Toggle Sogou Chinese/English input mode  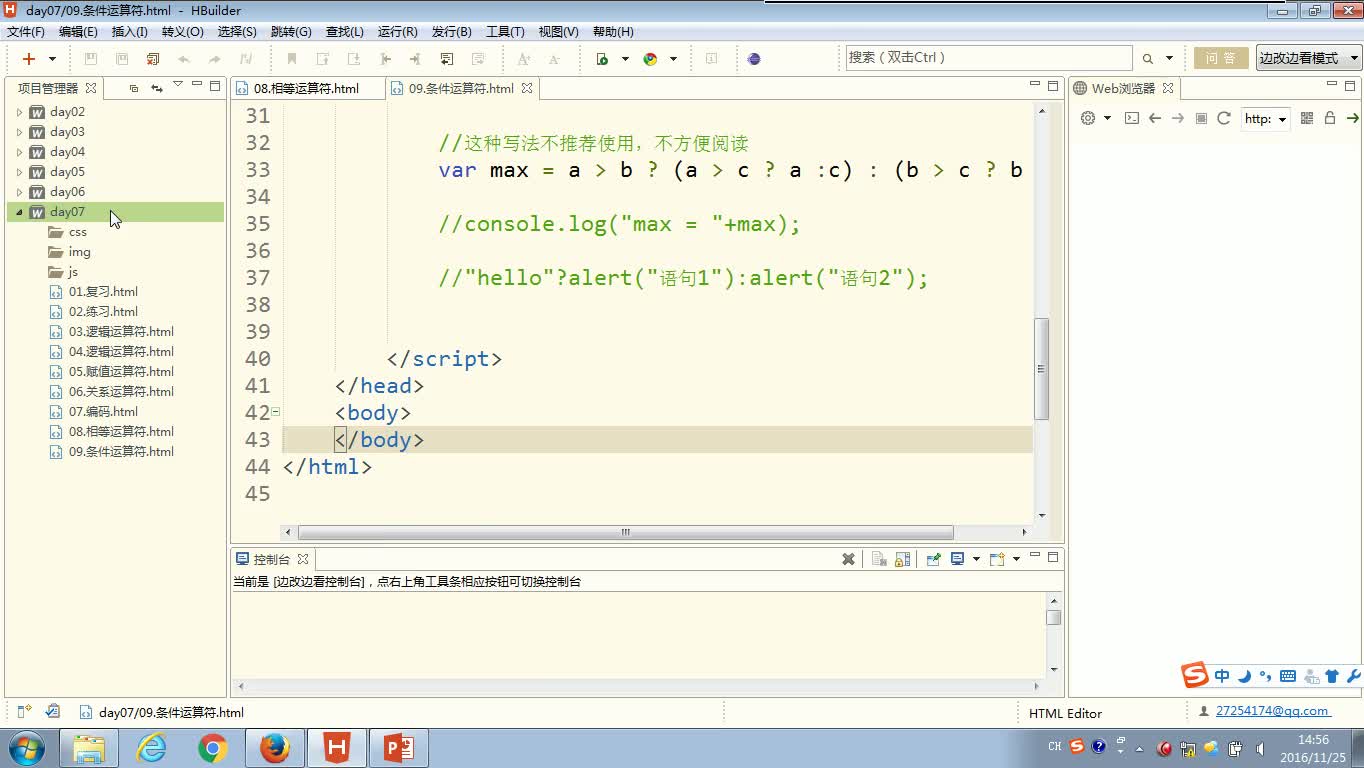point(1222,676)
